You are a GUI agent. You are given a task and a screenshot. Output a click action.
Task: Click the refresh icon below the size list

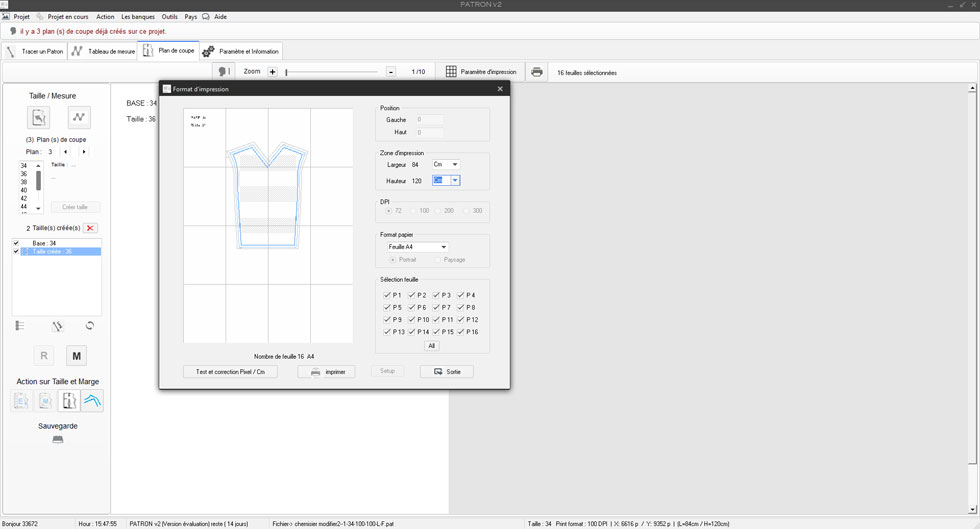coord(90,326)
